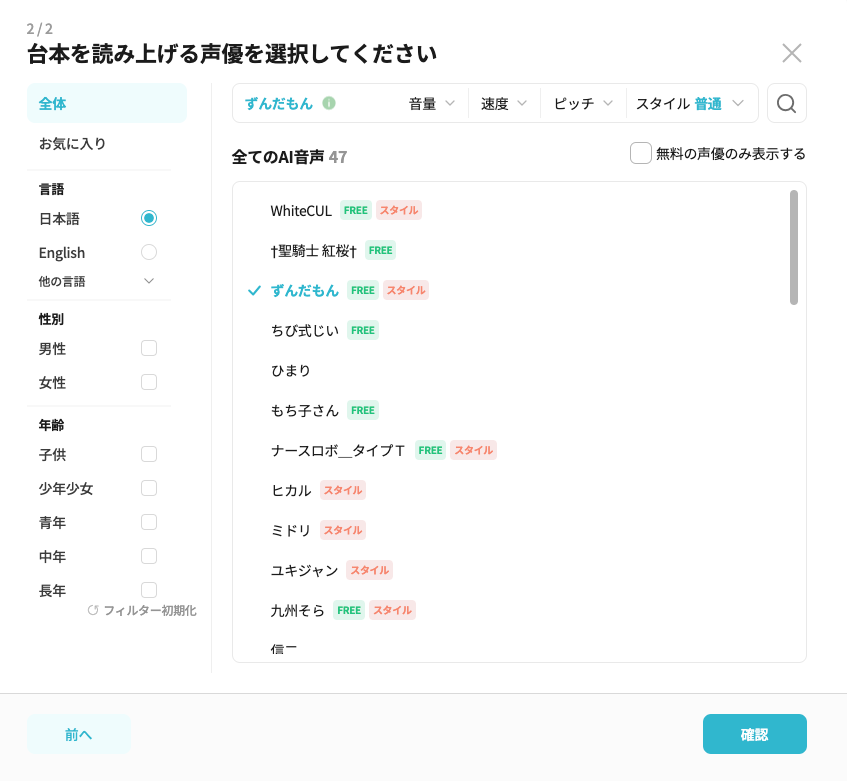Image resolution: width=847 pixels, height=781 pixels.
Task: Open the スタイル 普通 dropdown
Action: point(690,103)
